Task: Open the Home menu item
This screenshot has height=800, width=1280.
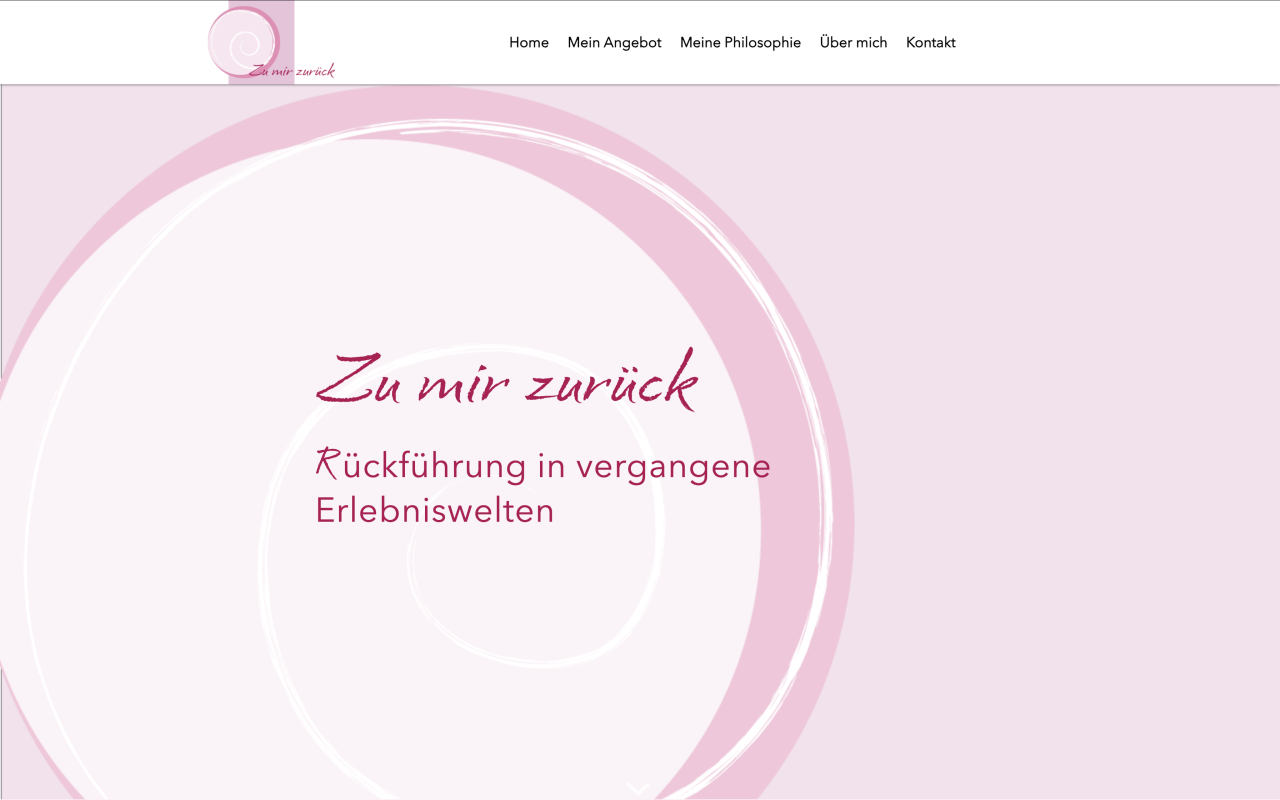Action: coord(529,42)
